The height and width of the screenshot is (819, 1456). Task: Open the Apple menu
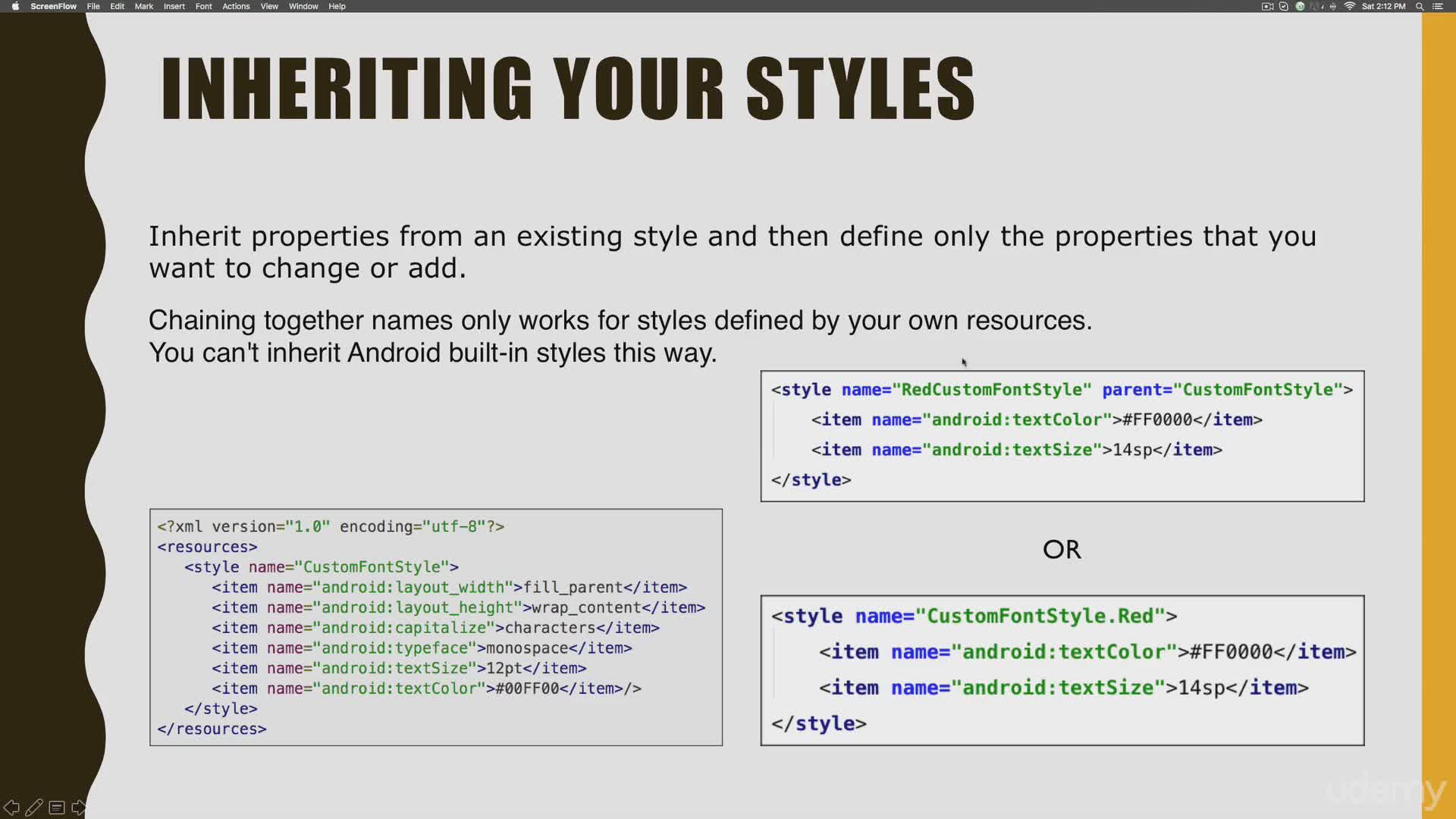15,6
